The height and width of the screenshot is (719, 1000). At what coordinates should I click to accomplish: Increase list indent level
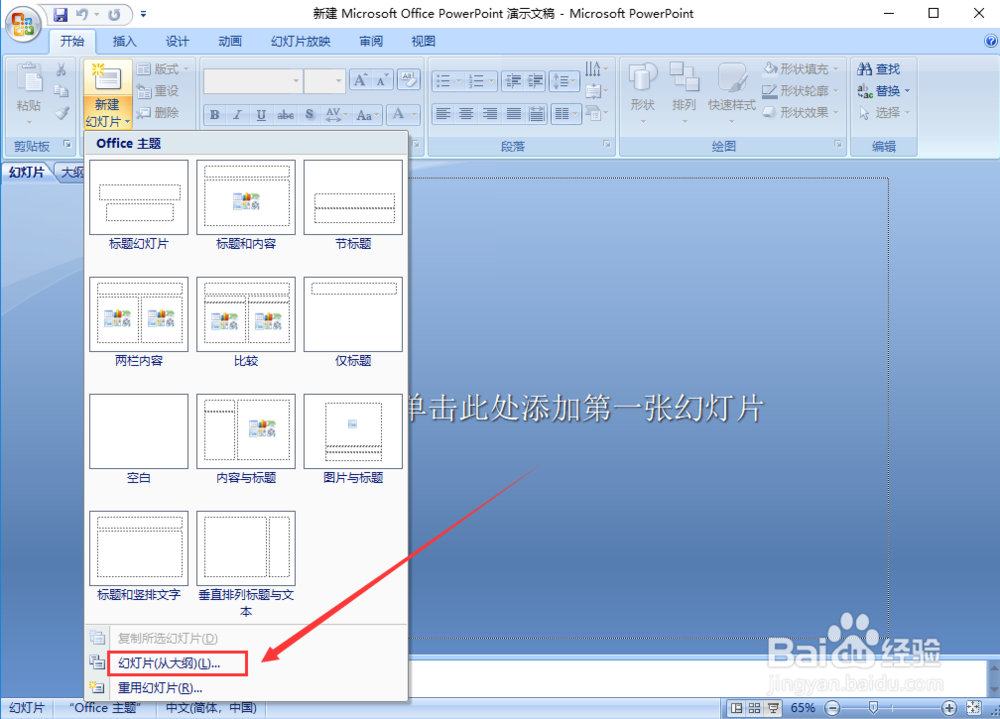coord(534,80)
